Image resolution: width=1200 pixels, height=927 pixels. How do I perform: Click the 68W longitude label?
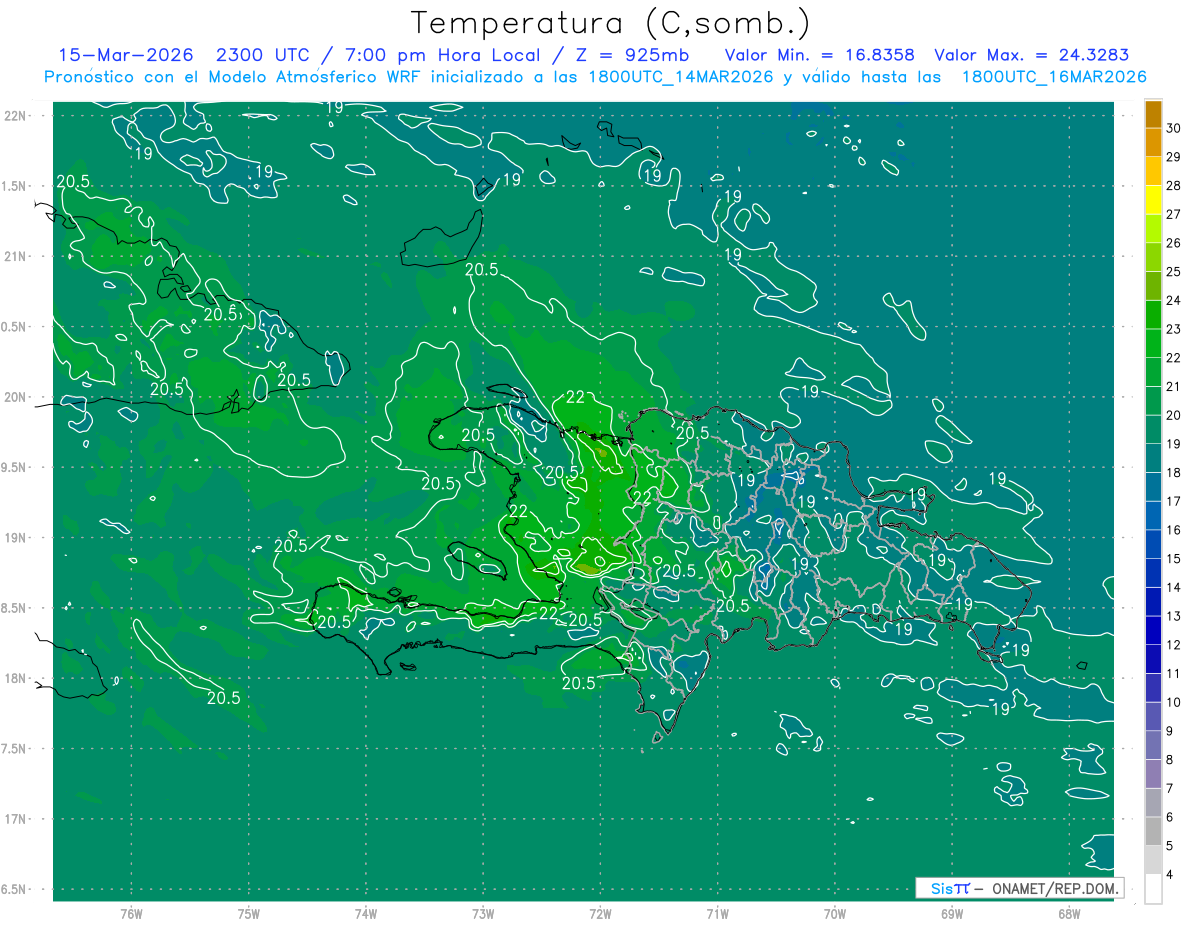click(x=1069, y=913)
